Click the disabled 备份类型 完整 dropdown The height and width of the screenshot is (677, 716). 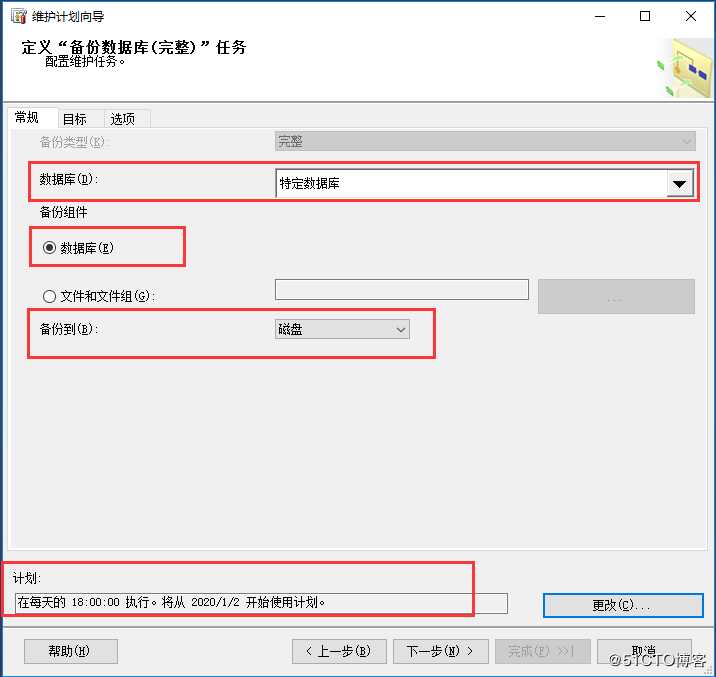point(485,142)
